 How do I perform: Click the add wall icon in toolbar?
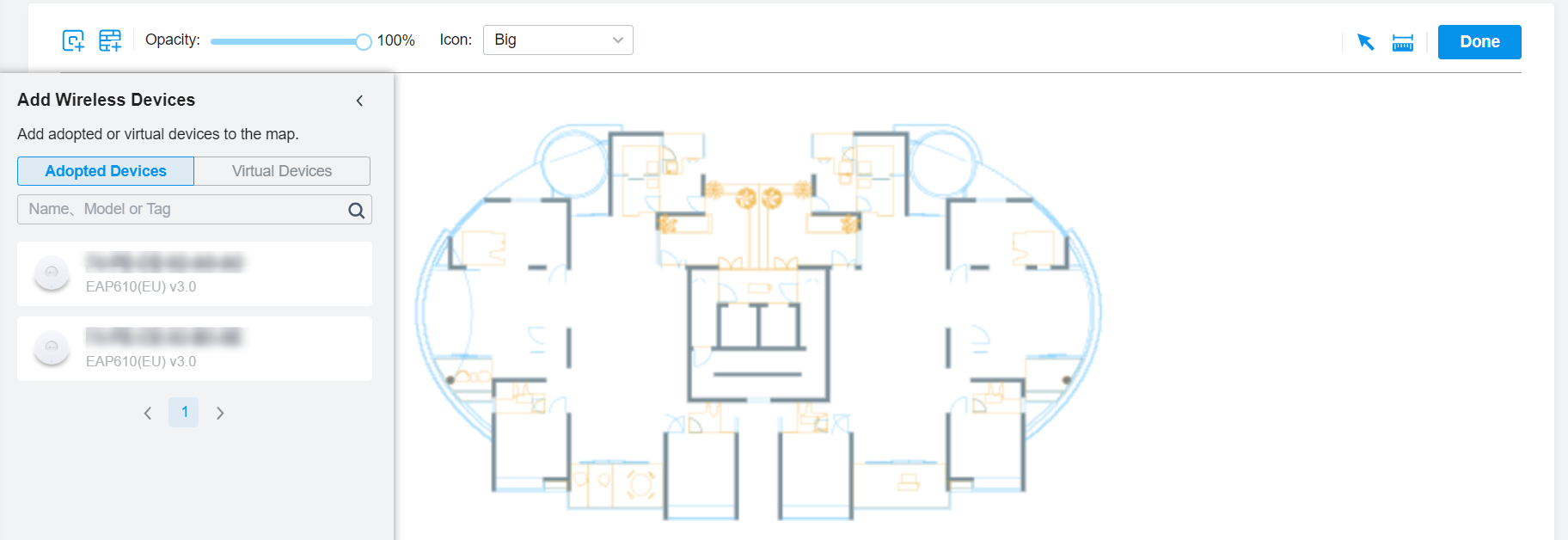coord(110,40)
